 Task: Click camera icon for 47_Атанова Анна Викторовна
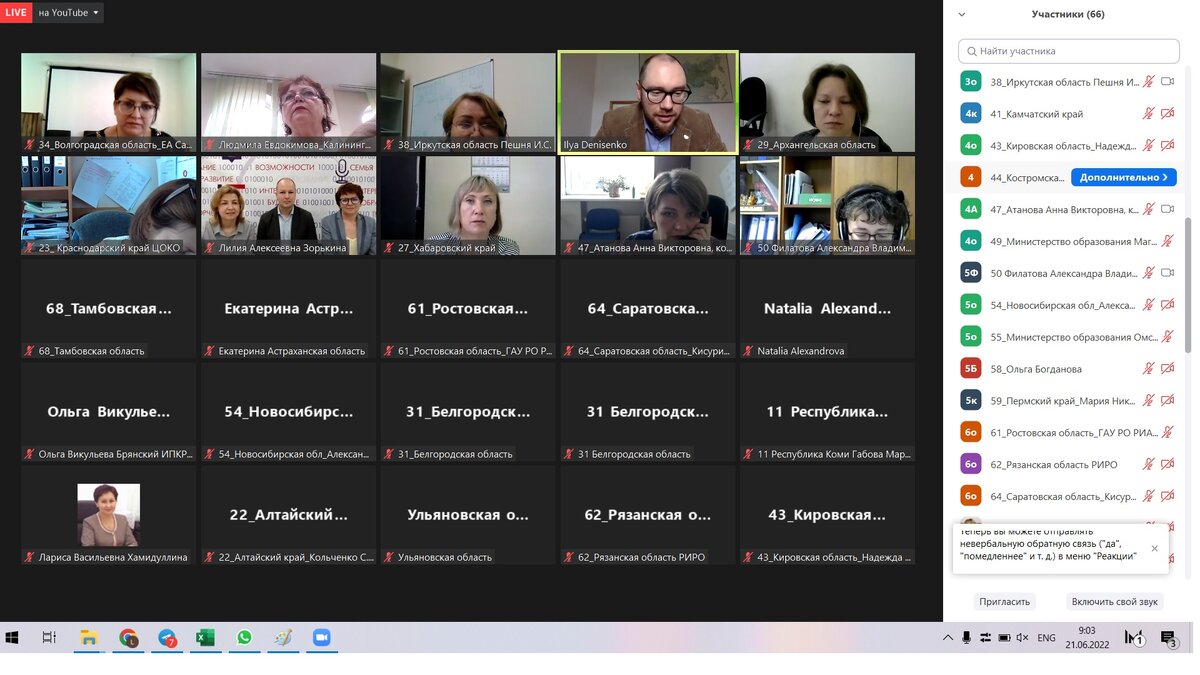tap(1166, 209)
